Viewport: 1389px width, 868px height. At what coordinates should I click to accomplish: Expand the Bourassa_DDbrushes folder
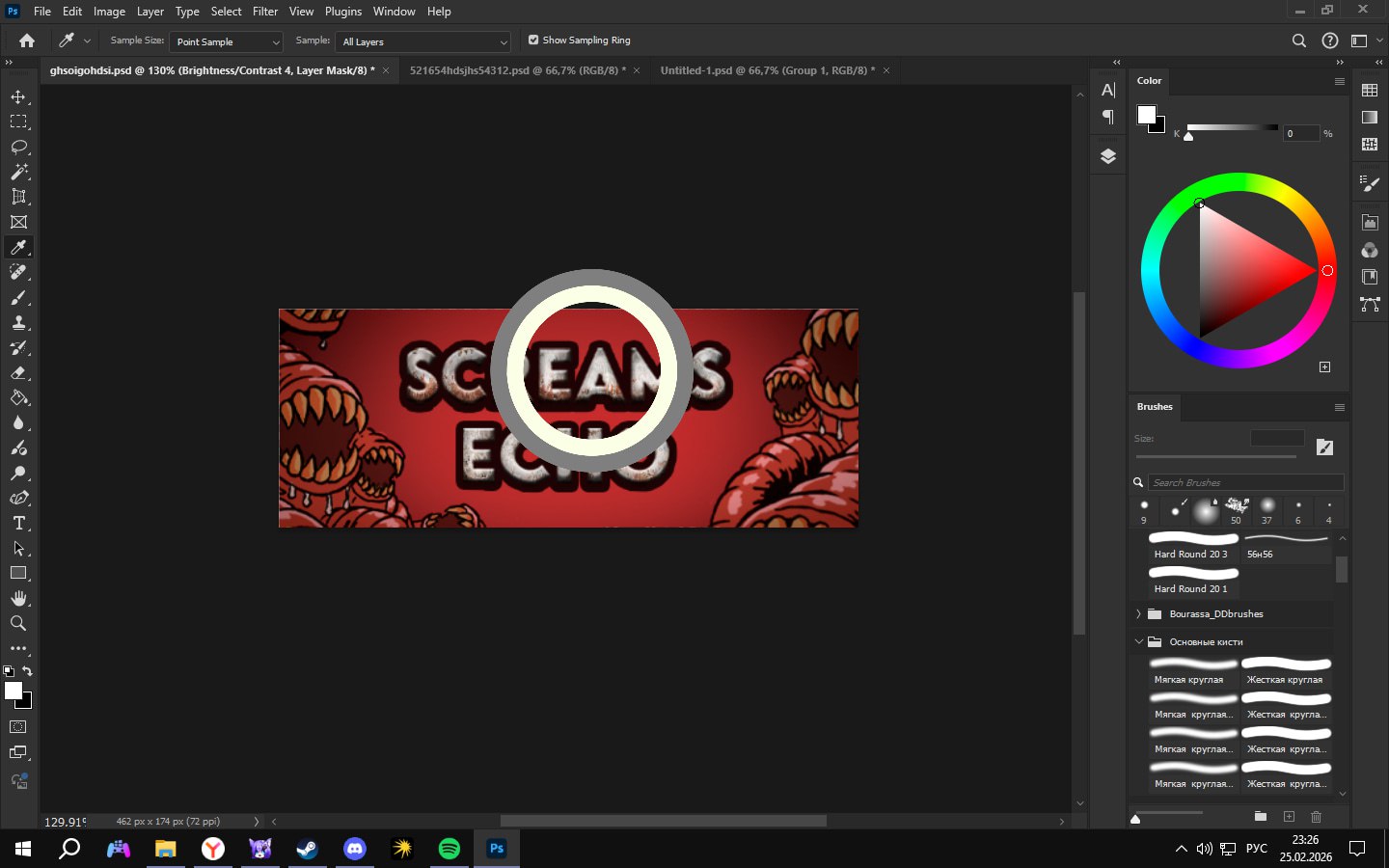tap(1139, 614)
